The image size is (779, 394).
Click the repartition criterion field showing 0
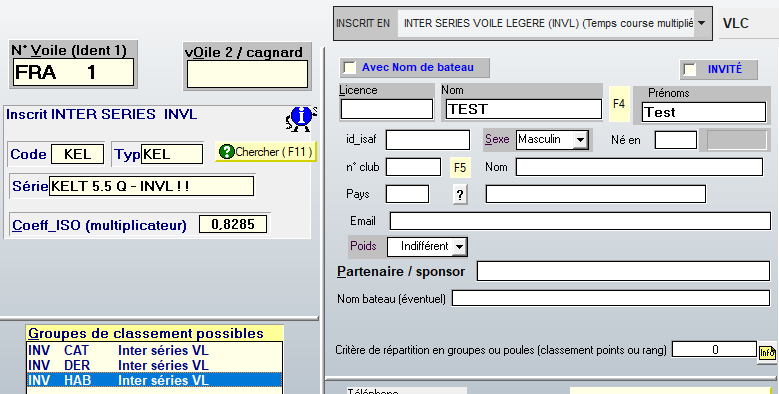click(714, 350)
